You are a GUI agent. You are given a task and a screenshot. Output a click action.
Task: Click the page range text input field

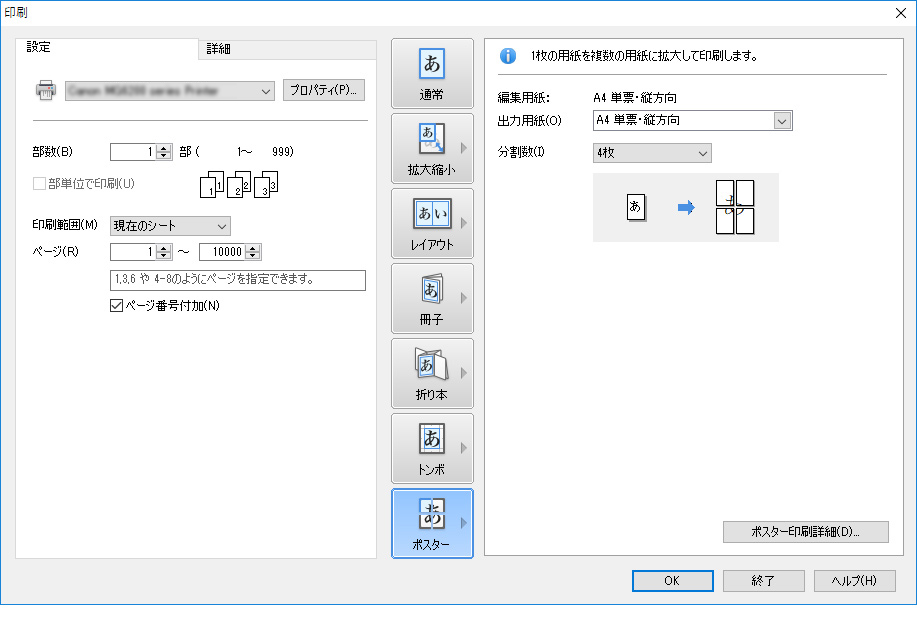pos(237,280)
